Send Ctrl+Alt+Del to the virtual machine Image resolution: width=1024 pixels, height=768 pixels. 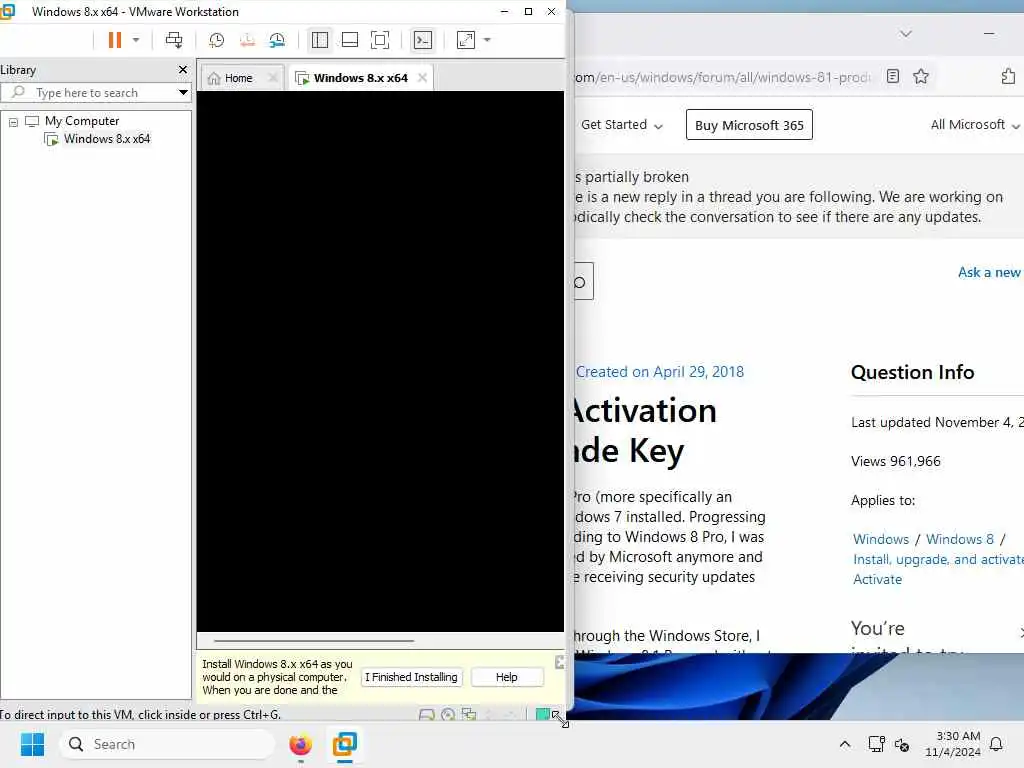[x=174, y=40]
